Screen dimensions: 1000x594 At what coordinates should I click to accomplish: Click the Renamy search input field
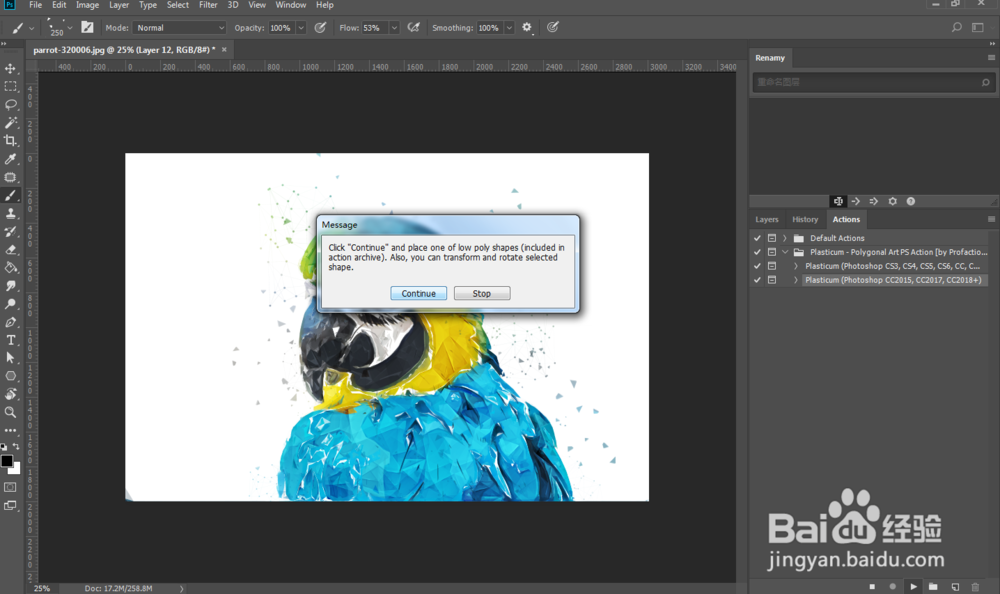pos(873,82)
